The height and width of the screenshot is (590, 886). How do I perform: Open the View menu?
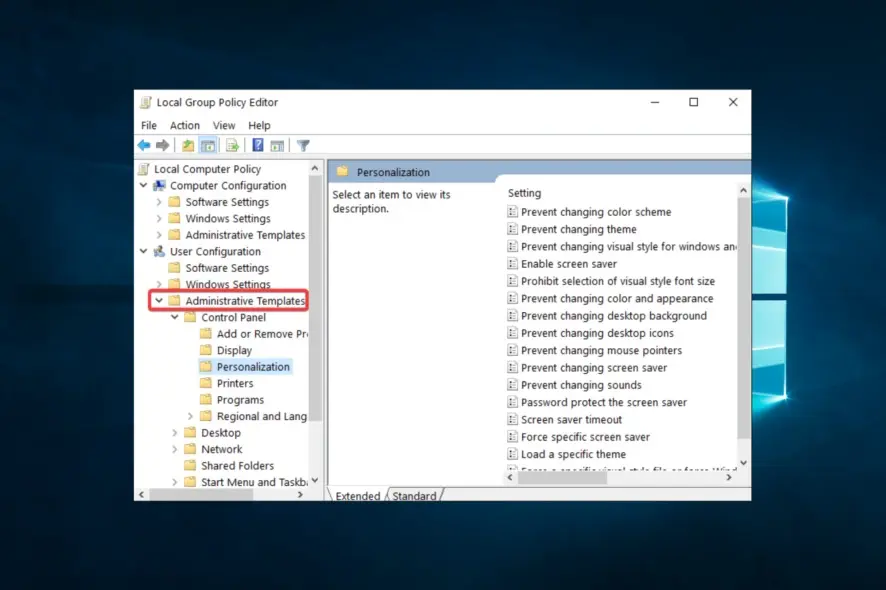pos(224,125)
